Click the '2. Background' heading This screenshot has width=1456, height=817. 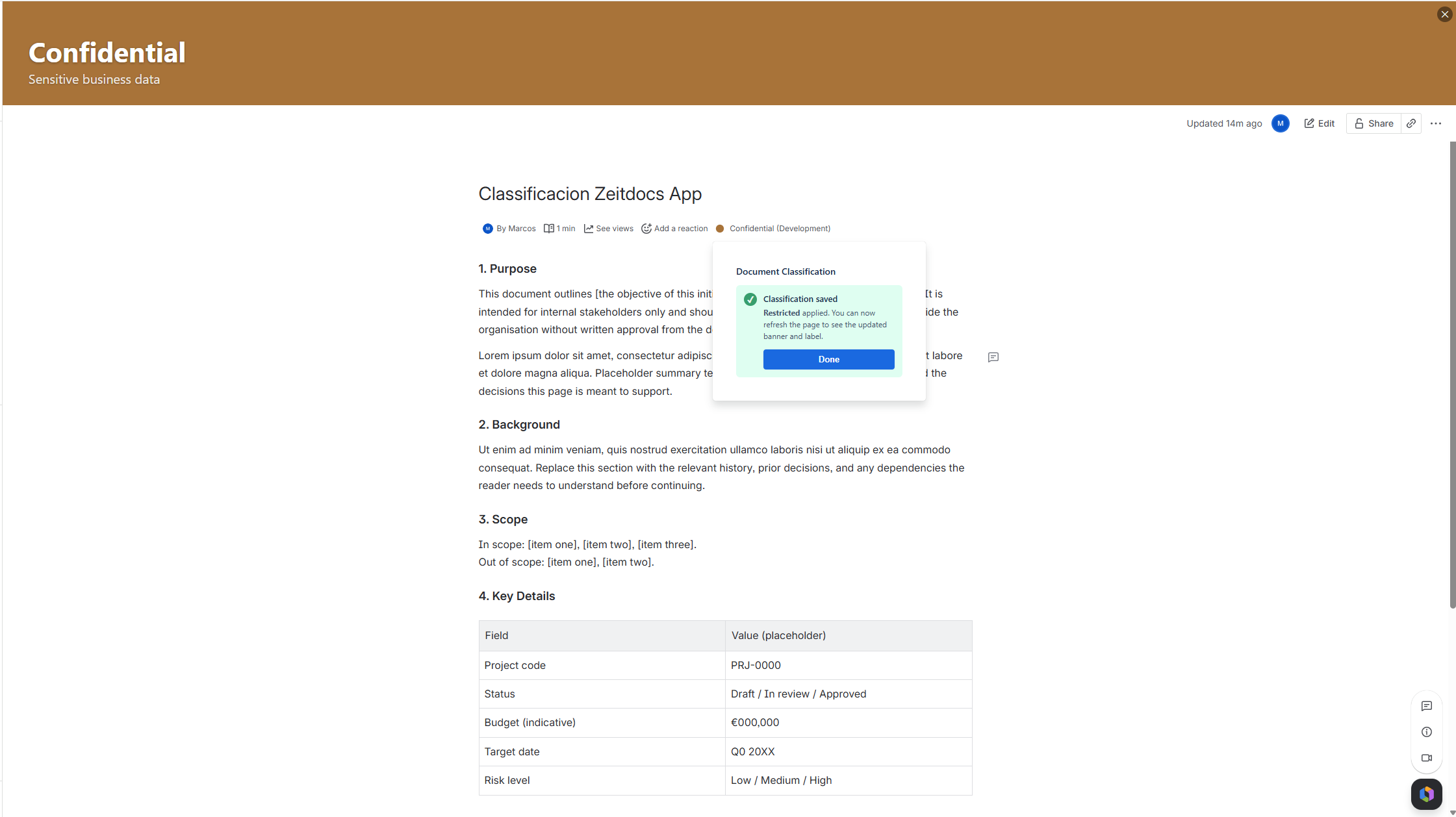pyautogui.click(x=519, y=425)
